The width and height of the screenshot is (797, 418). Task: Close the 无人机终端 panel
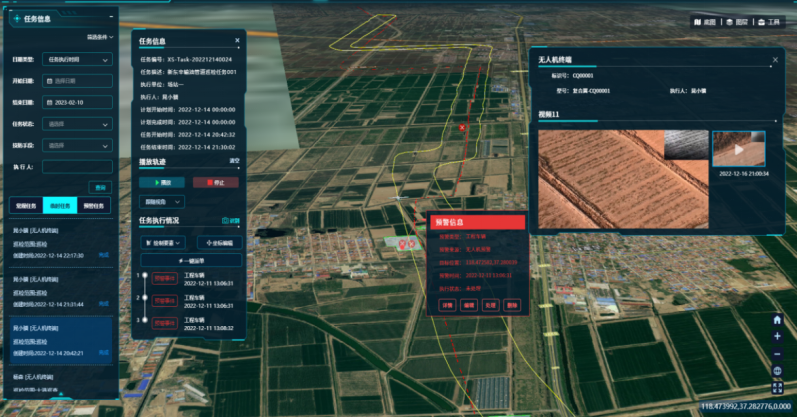tap(773, 60)
